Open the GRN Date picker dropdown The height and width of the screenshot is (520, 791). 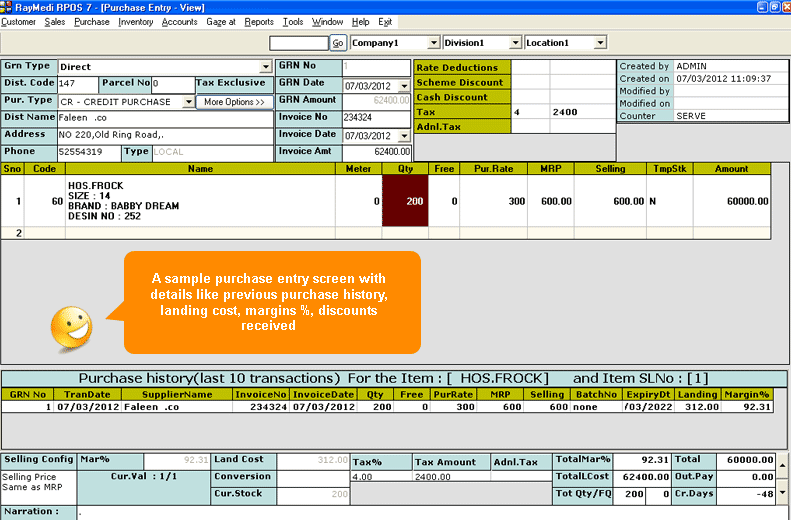[404, 86]
